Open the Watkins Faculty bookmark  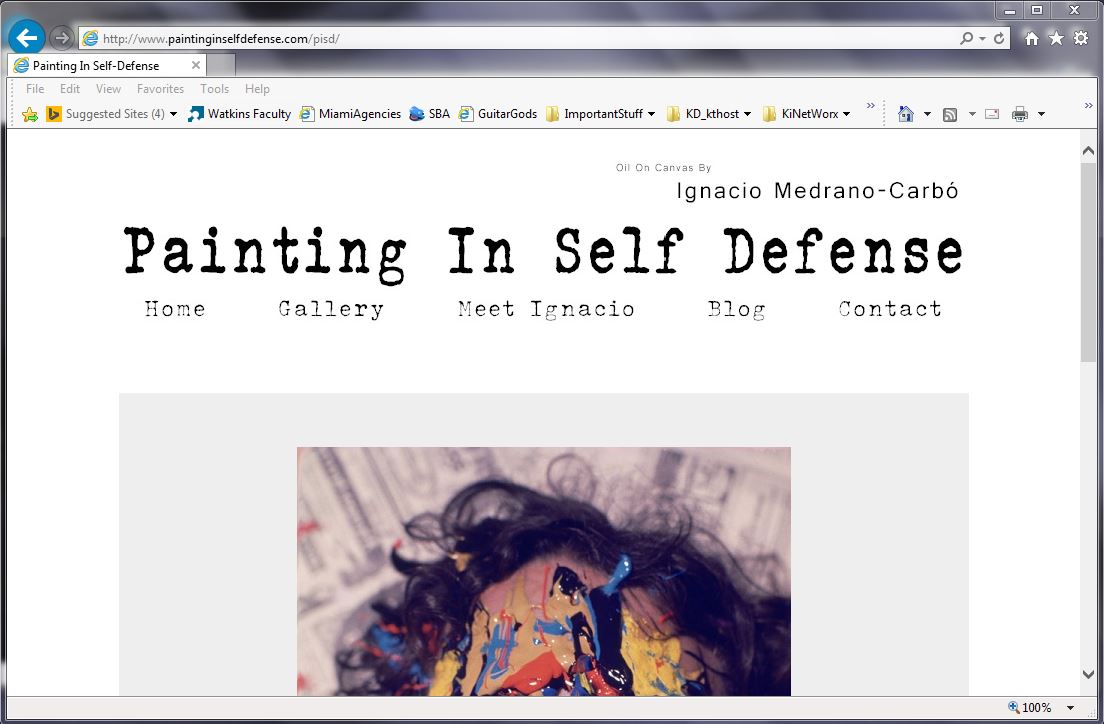pyautogui.click(x=239, y=114)
